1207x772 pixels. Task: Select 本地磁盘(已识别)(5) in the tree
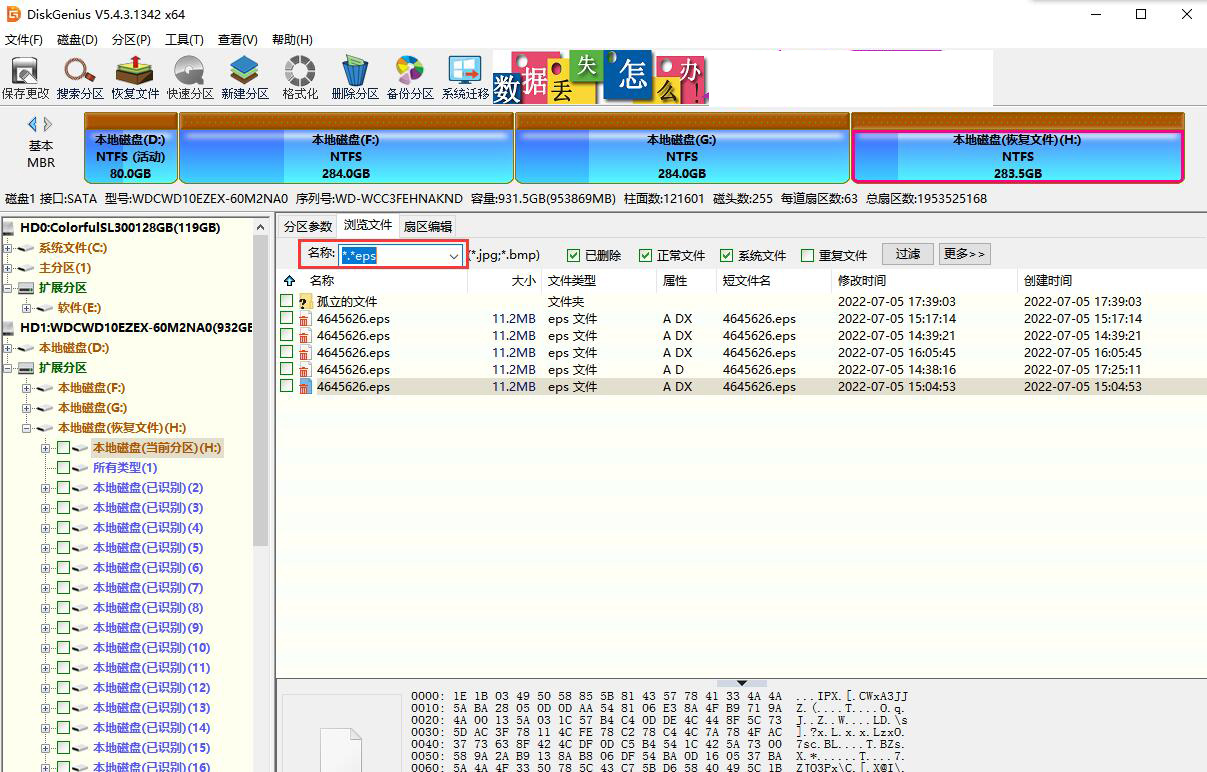[x=148, y=548]
